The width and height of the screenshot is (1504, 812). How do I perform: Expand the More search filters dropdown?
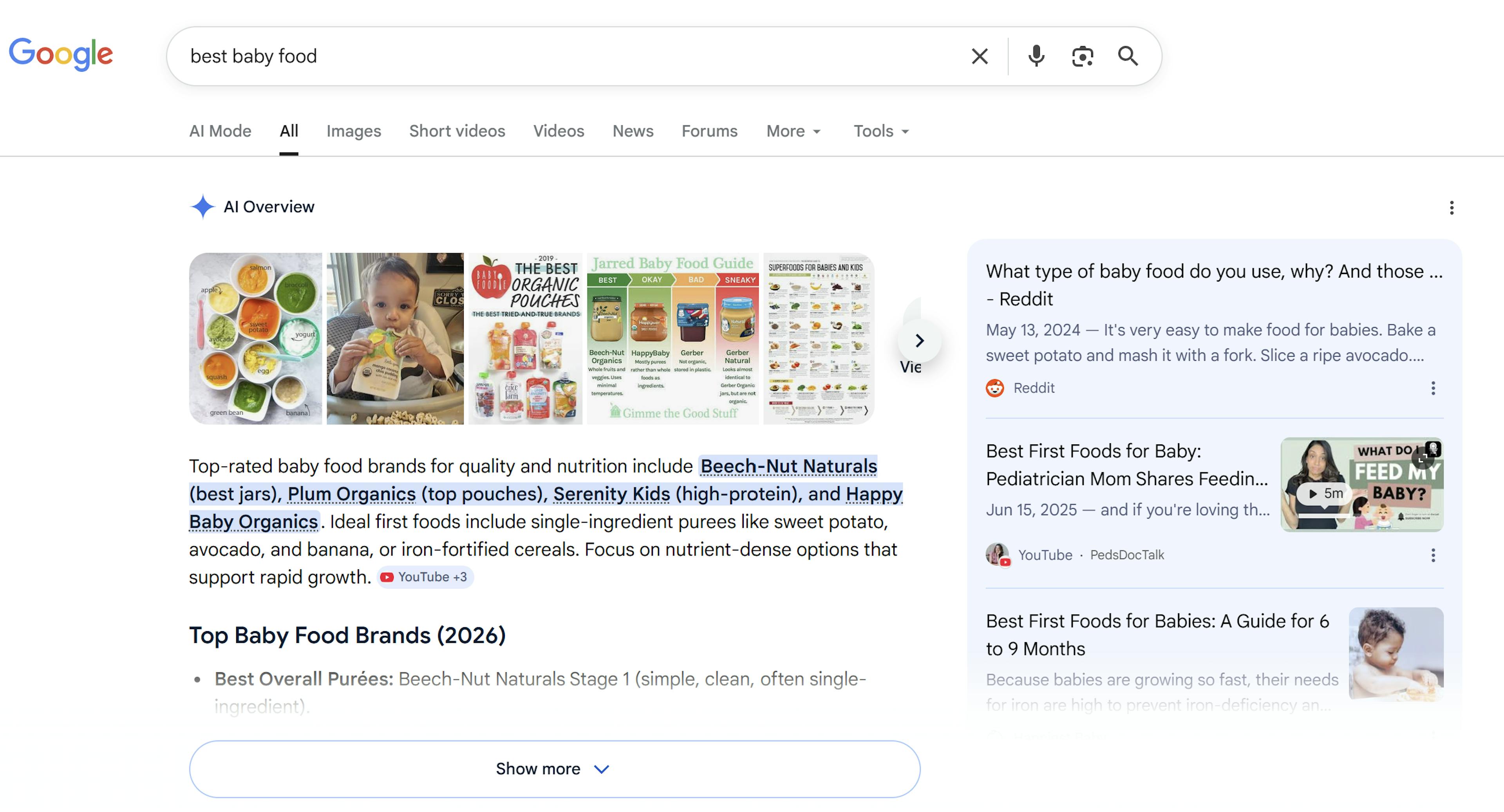pos(793,131)
